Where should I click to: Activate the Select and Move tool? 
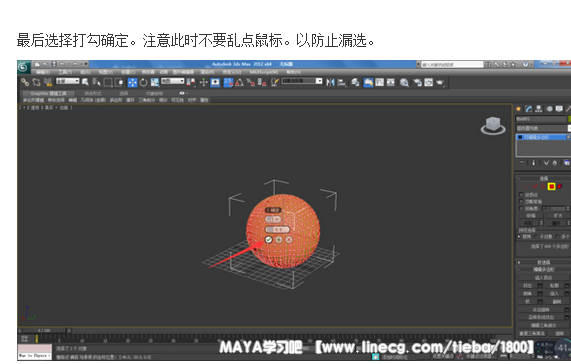coord(132,83)
